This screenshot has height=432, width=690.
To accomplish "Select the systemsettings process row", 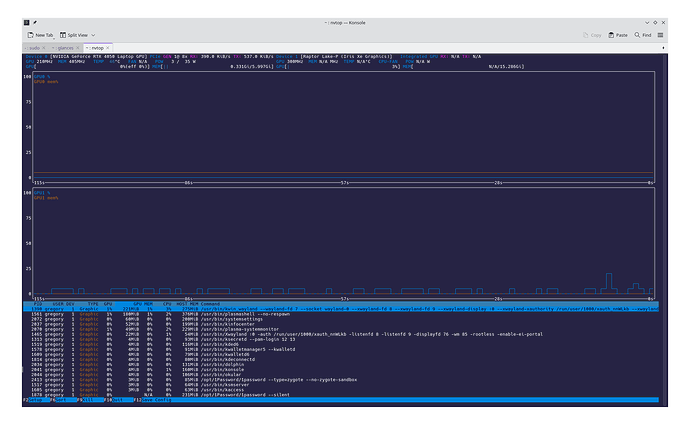I will tap(341, 319).
